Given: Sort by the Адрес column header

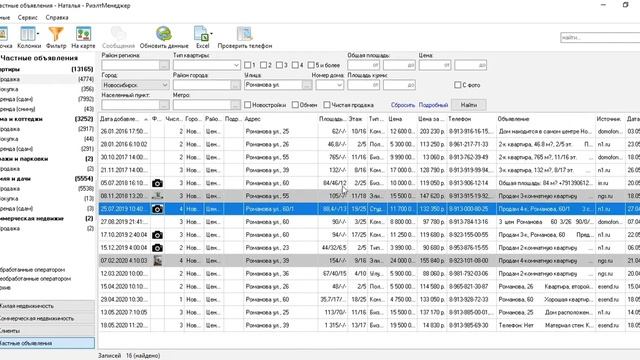Looking at the screenshot, I should click(x=280, y=119).
